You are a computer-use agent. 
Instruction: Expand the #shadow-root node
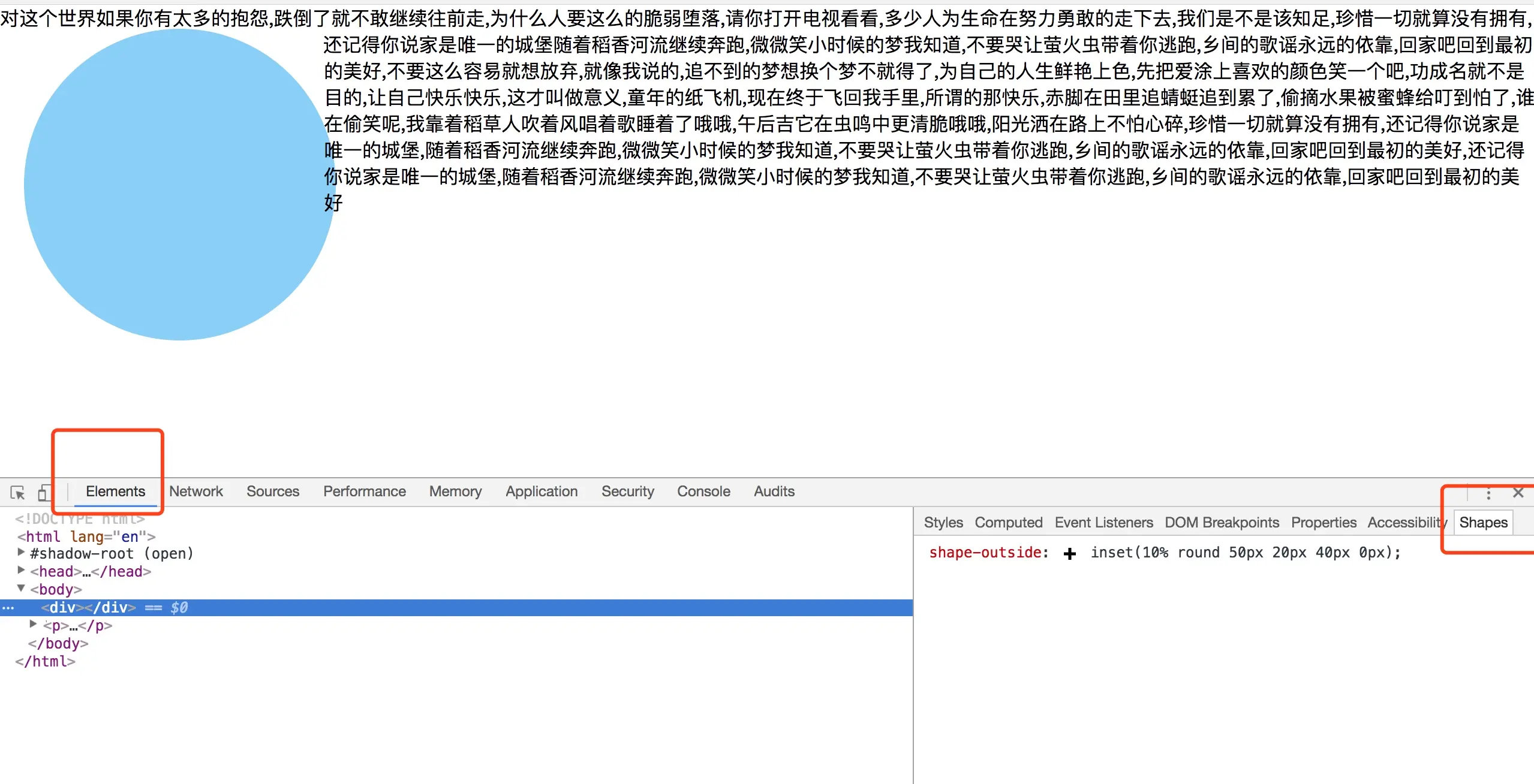21,552
